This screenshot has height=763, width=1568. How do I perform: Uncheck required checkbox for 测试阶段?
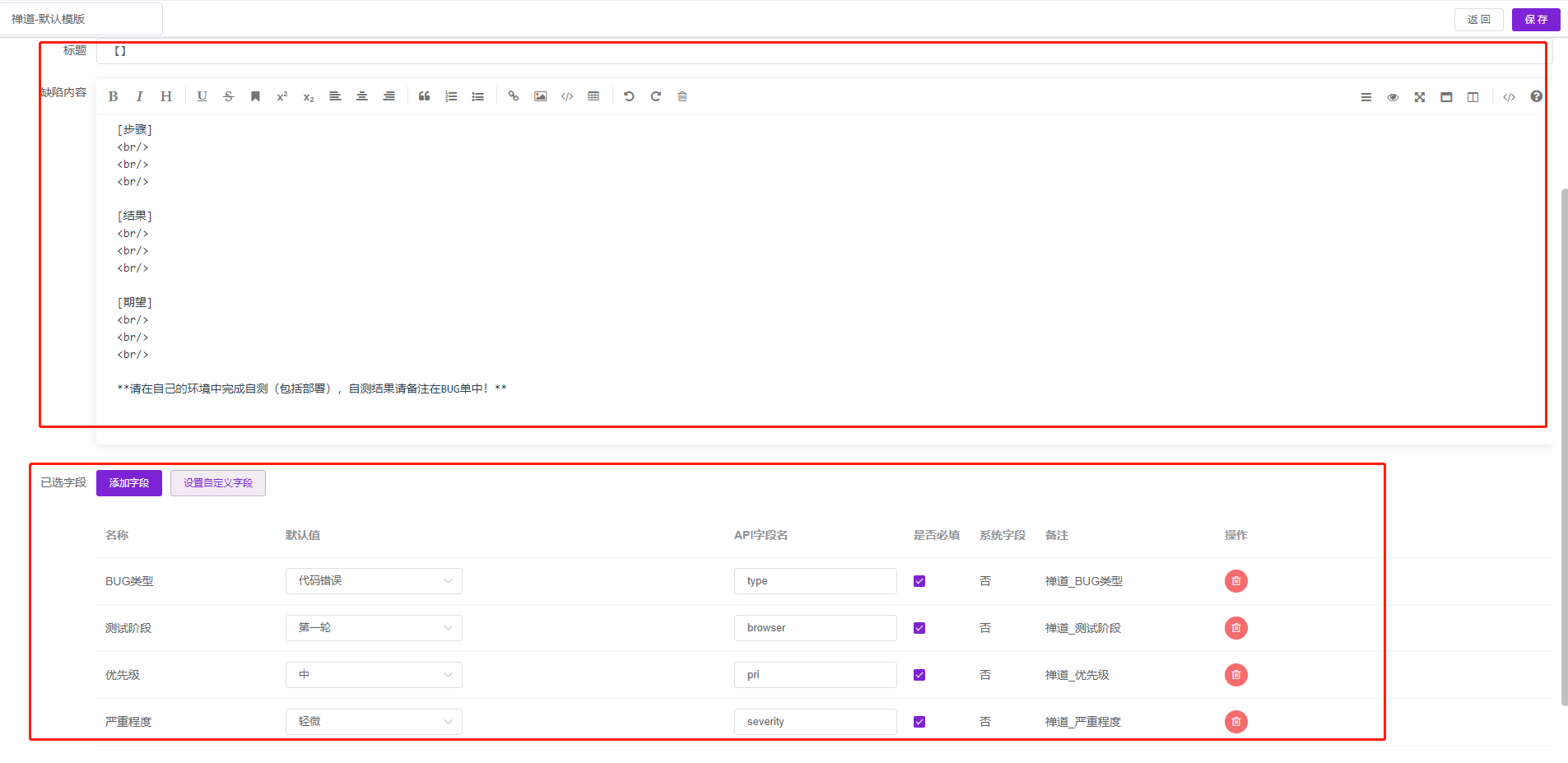pos(919,628)
